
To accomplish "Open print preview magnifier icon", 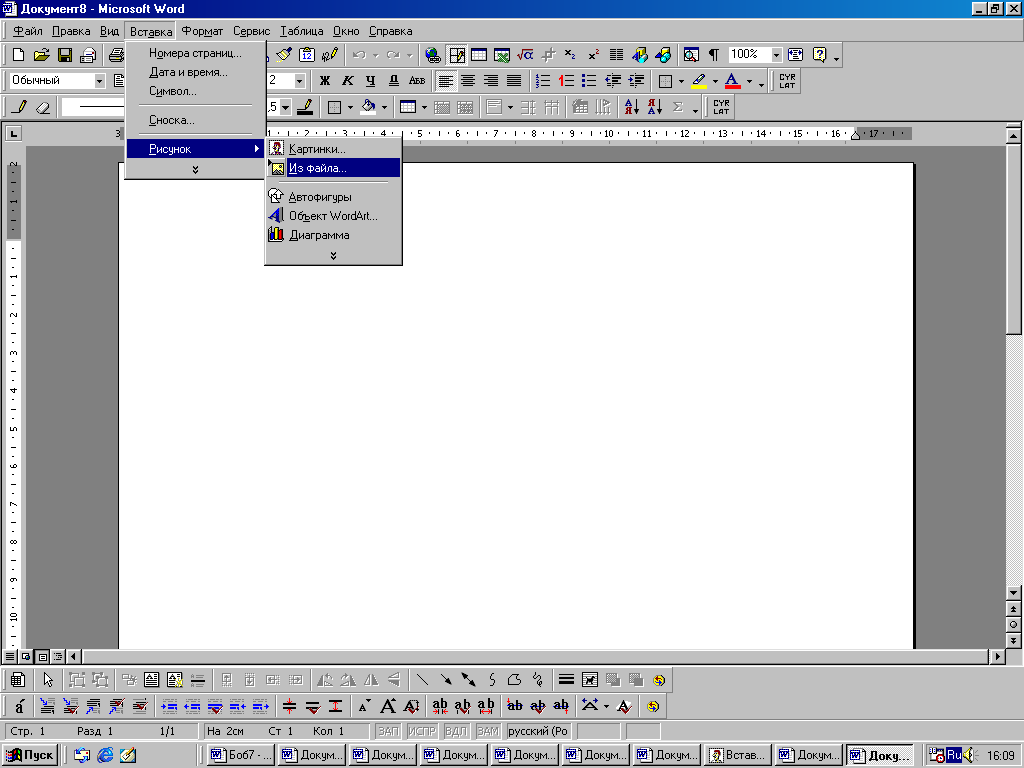I will (x=691, y=55).
